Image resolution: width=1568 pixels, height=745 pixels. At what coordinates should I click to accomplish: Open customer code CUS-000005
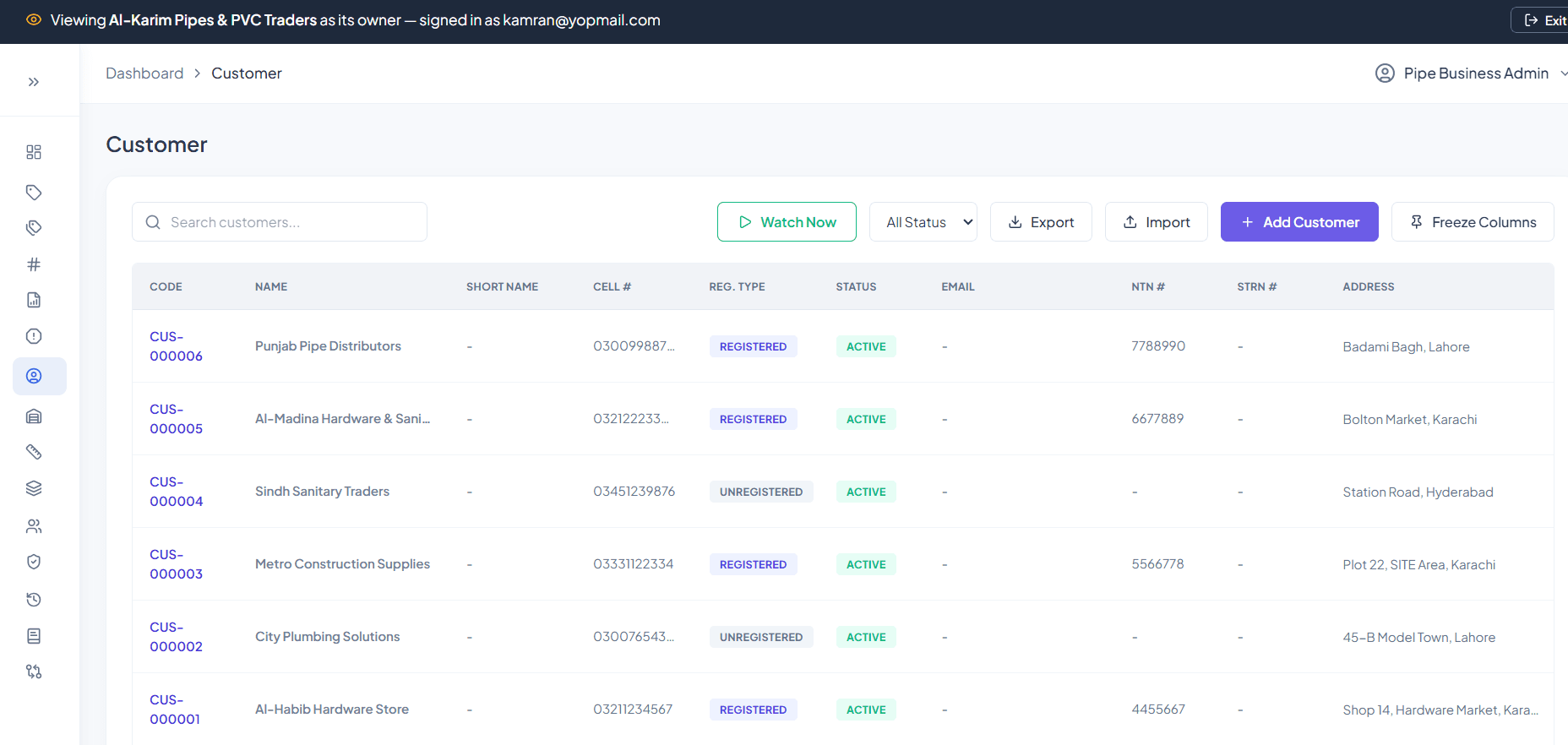176,419
